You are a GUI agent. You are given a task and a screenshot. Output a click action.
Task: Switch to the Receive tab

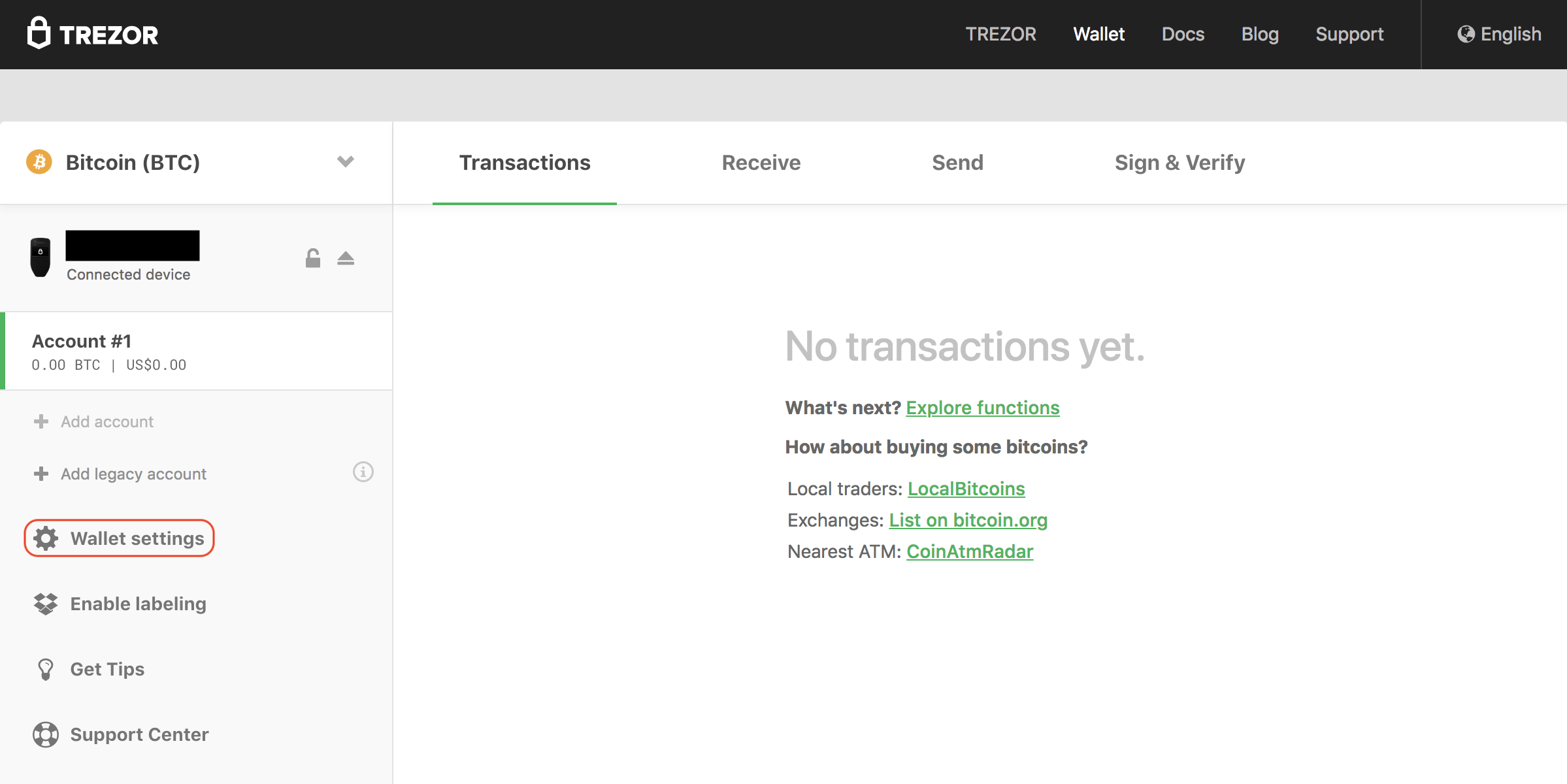761,163
